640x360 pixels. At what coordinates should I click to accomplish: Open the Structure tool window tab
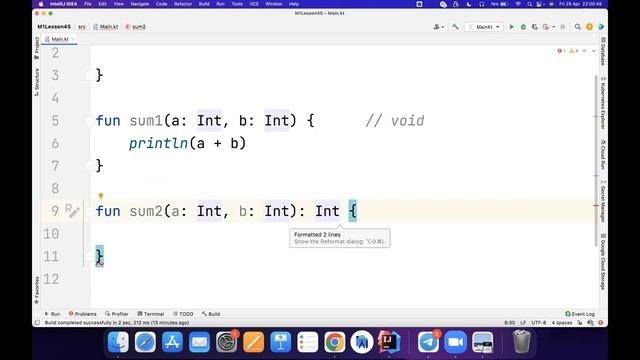[x=37, y=82]
